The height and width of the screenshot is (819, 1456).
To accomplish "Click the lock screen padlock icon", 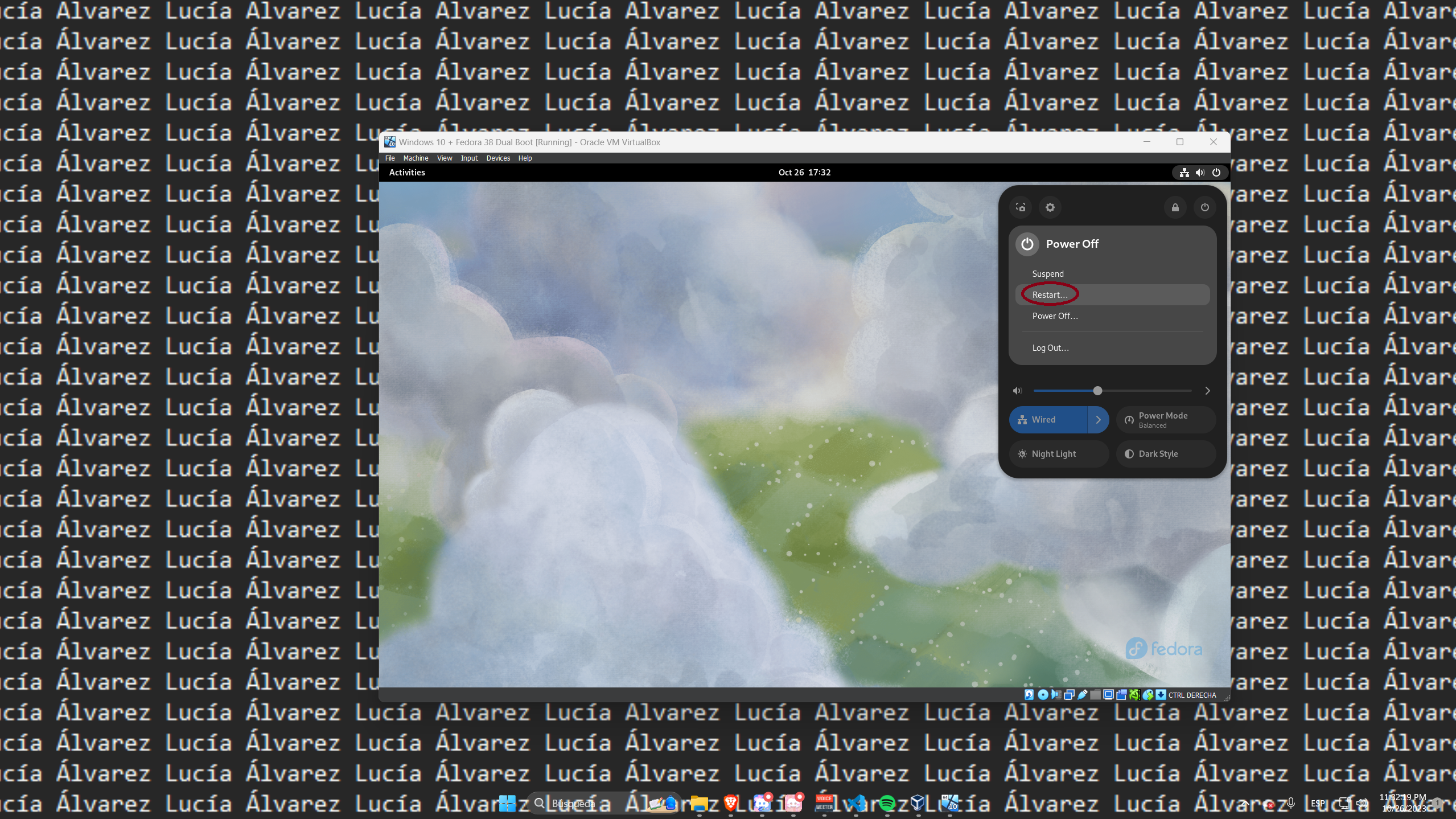I will (1175, 207).
